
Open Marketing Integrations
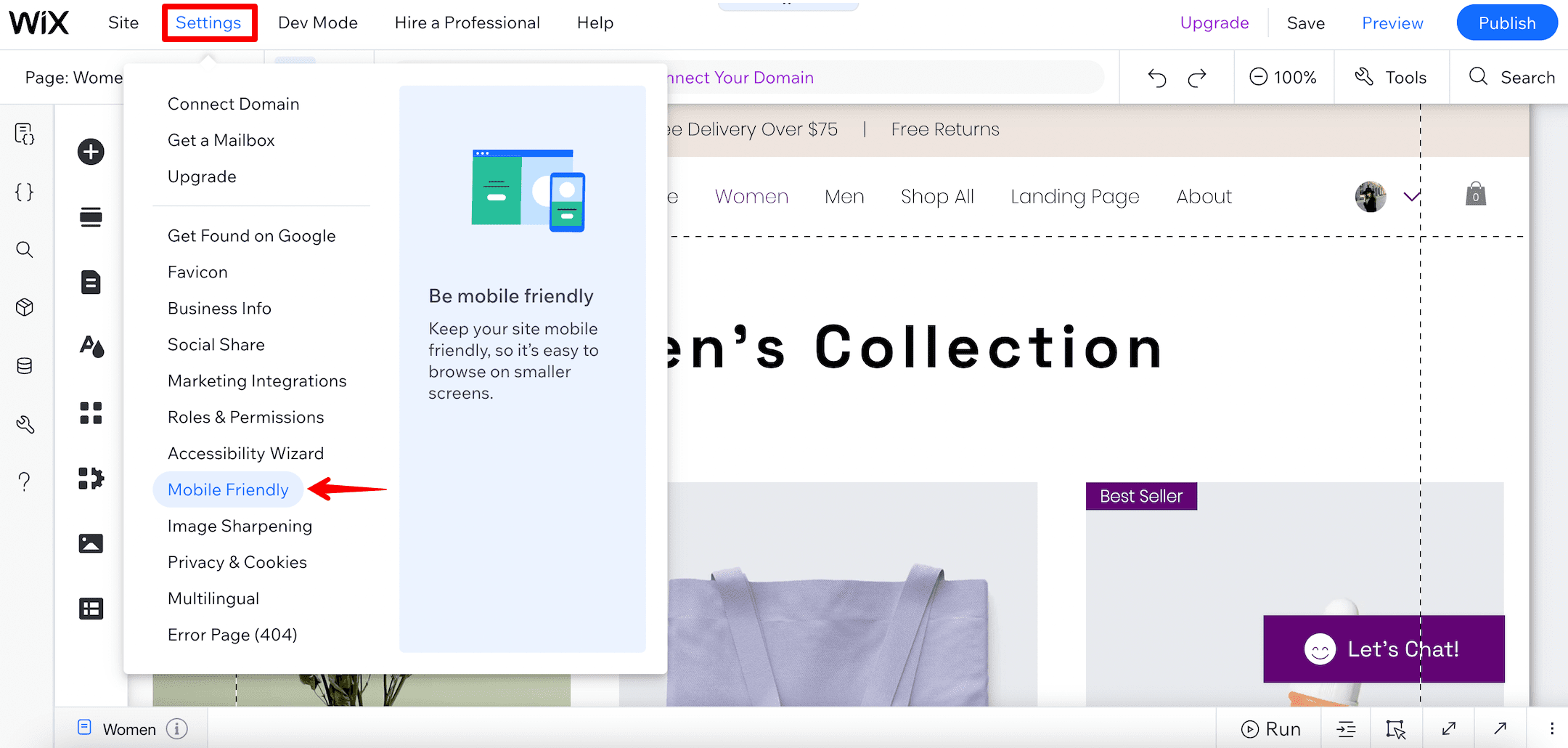coord(257,381)
